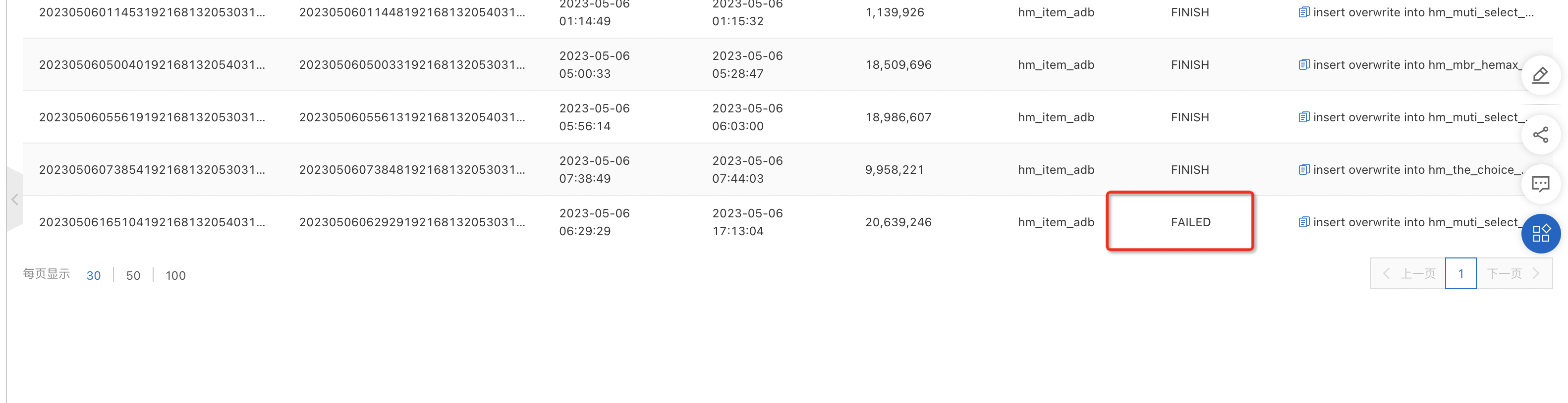Image resolution: width=1568 pixels, height=403 pixels.
Task: Expand the collapsed left side panel arrow
Action: point(14,200)
